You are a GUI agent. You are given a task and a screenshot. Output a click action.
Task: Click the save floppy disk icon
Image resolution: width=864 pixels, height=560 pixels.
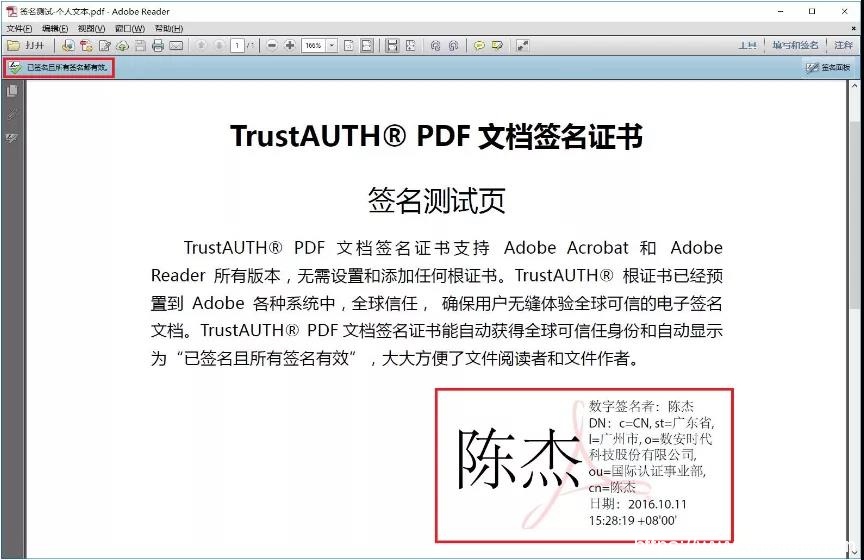[141, 46]
